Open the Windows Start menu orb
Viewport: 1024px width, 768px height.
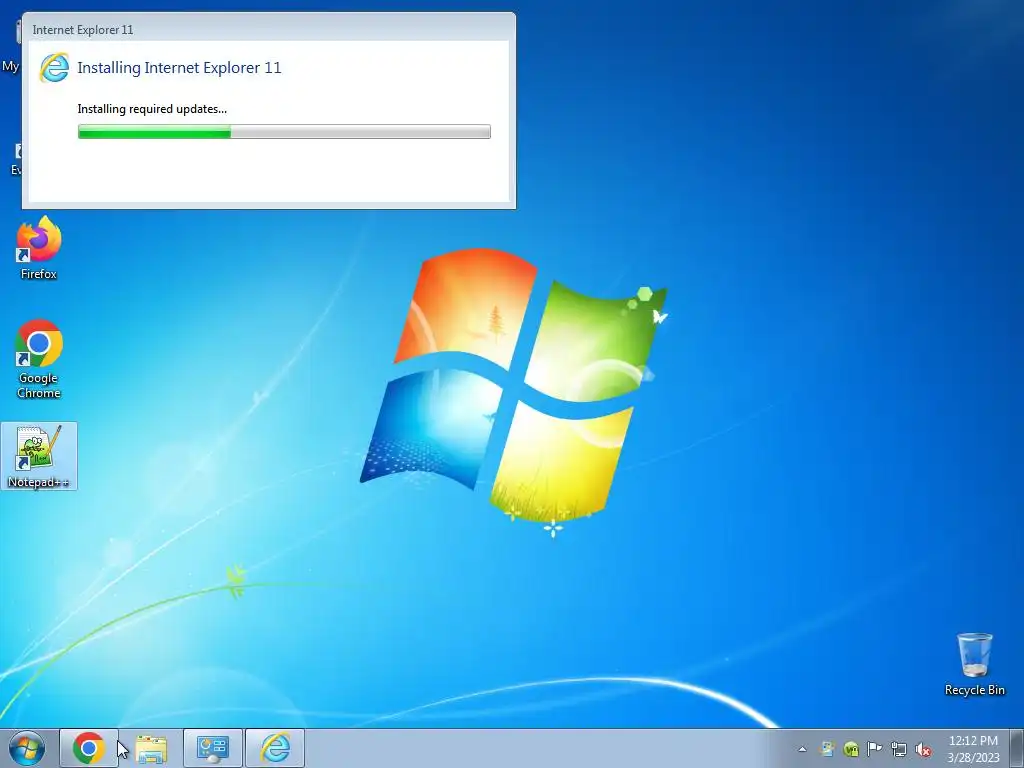point(27,748)
